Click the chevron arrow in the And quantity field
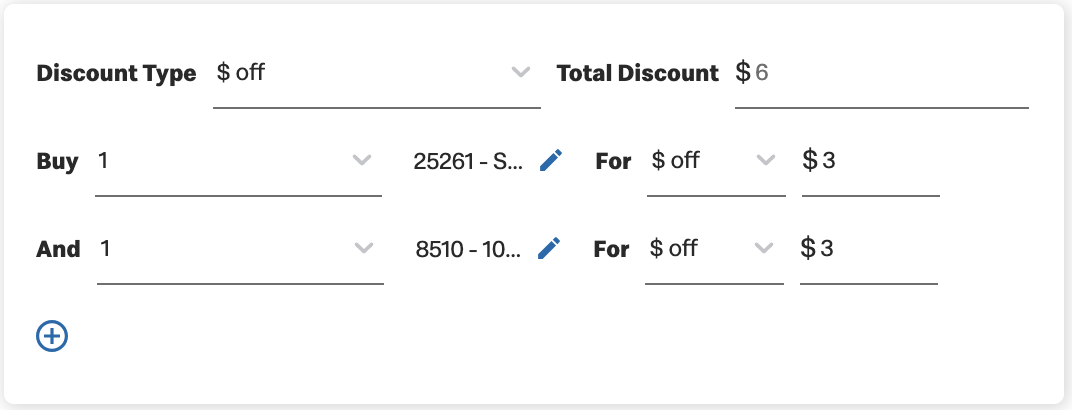This screenshot has height=410, width=1072. tap(364, 248)
